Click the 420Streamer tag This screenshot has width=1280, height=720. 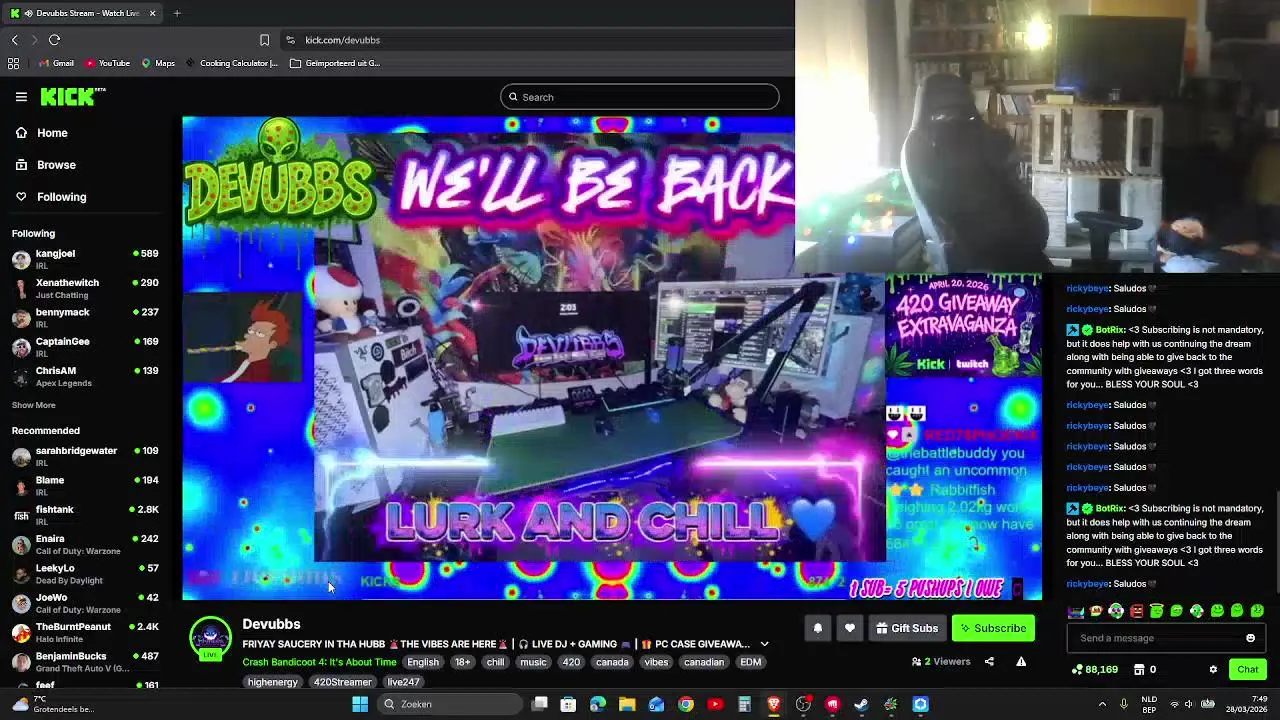pos(342,682)
